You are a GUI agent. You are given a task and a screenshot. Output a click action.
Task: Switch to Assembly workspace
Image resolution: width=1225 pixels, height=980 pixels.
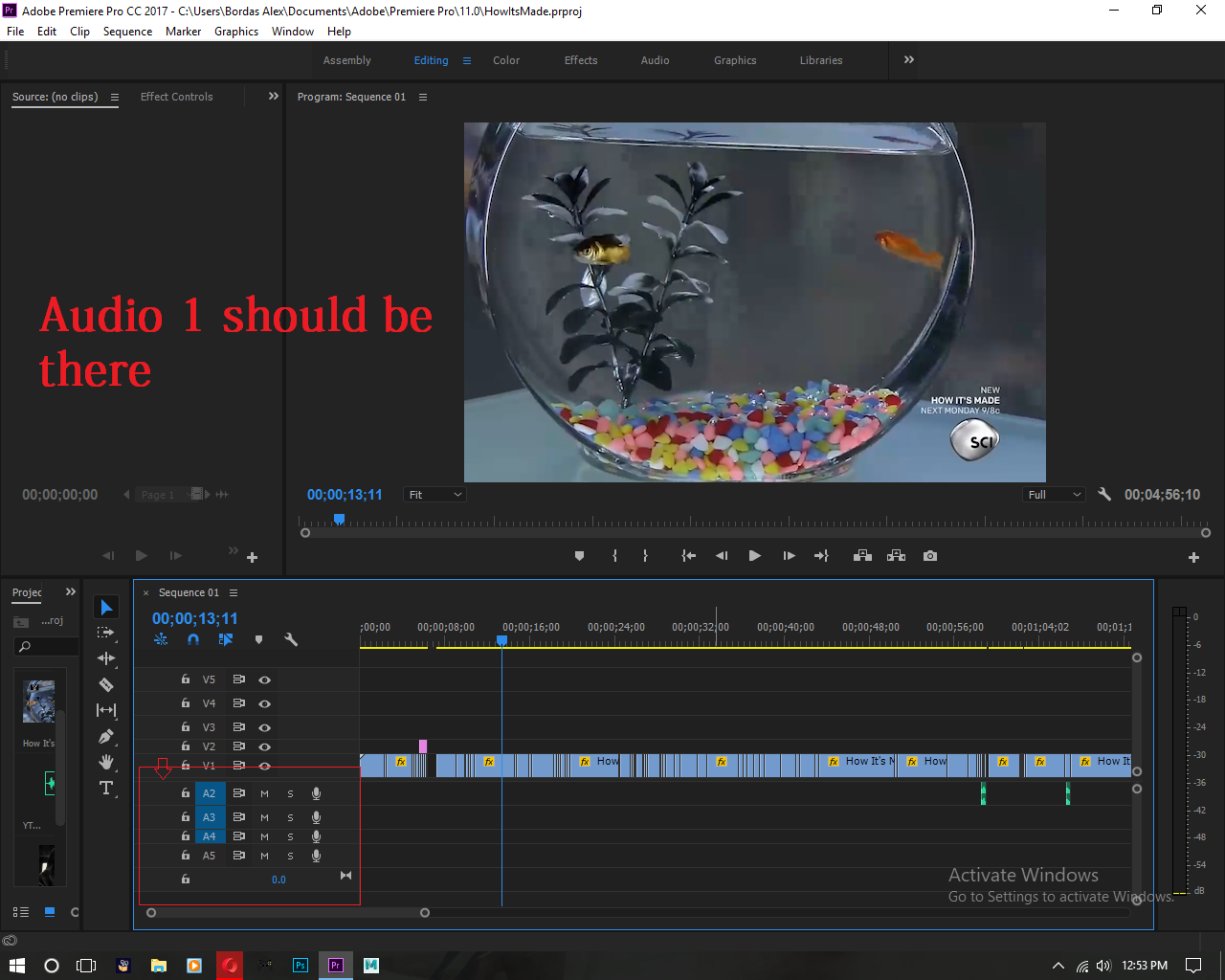(x=346, y=60)
